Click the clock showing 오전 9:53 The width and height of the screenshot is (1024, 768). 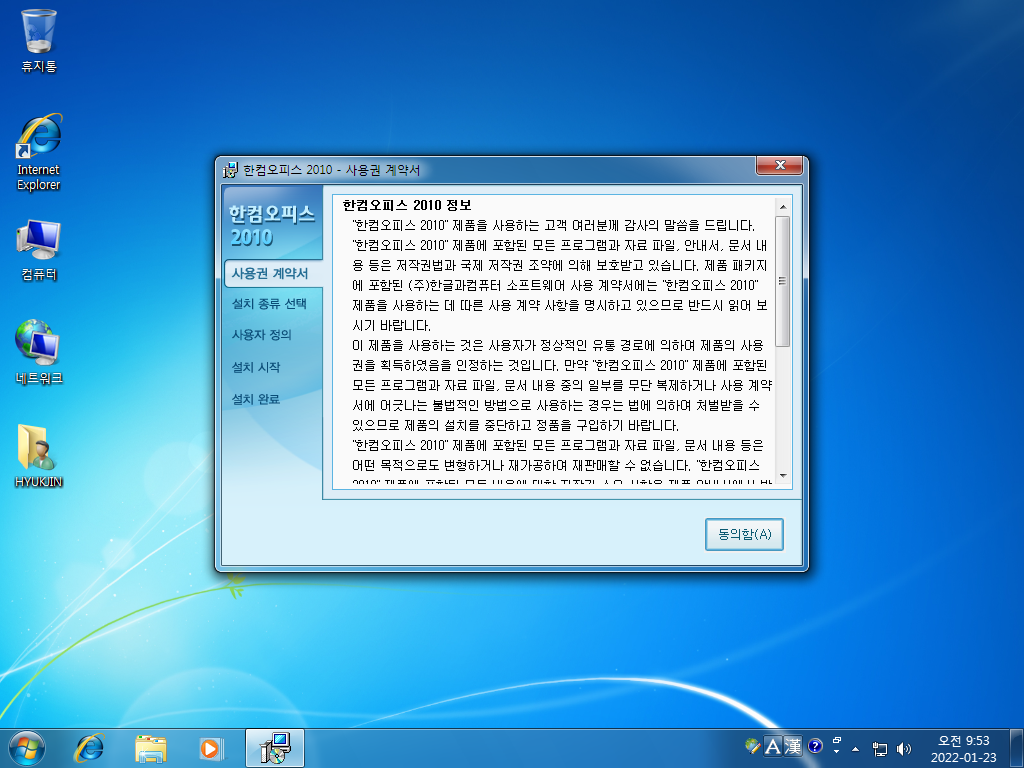(x=963, y=748)
